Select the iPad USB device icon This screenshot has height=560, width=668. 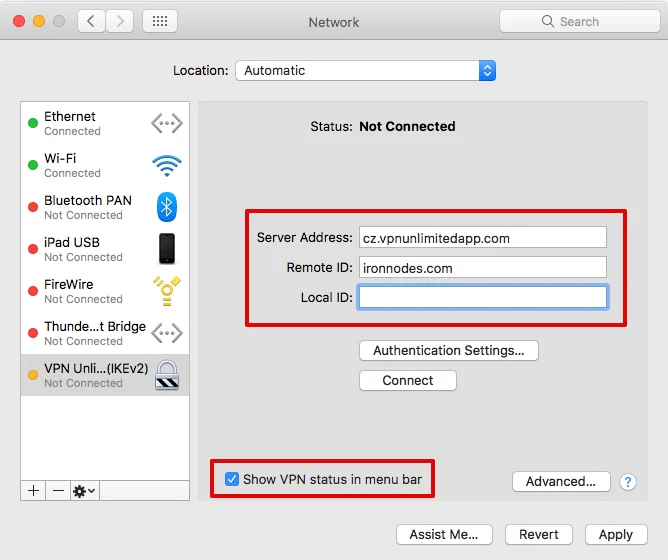click(x=166, y=249)
